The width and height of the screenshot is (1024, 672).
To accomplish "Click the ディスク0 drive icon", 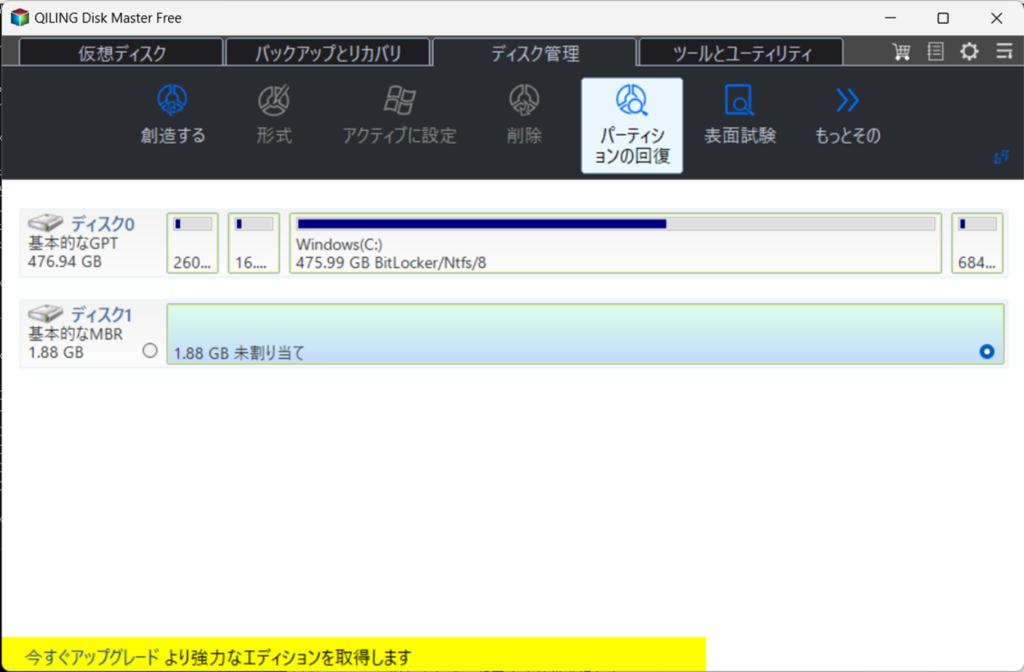I will pyautogui.click(x=46, y=222).
